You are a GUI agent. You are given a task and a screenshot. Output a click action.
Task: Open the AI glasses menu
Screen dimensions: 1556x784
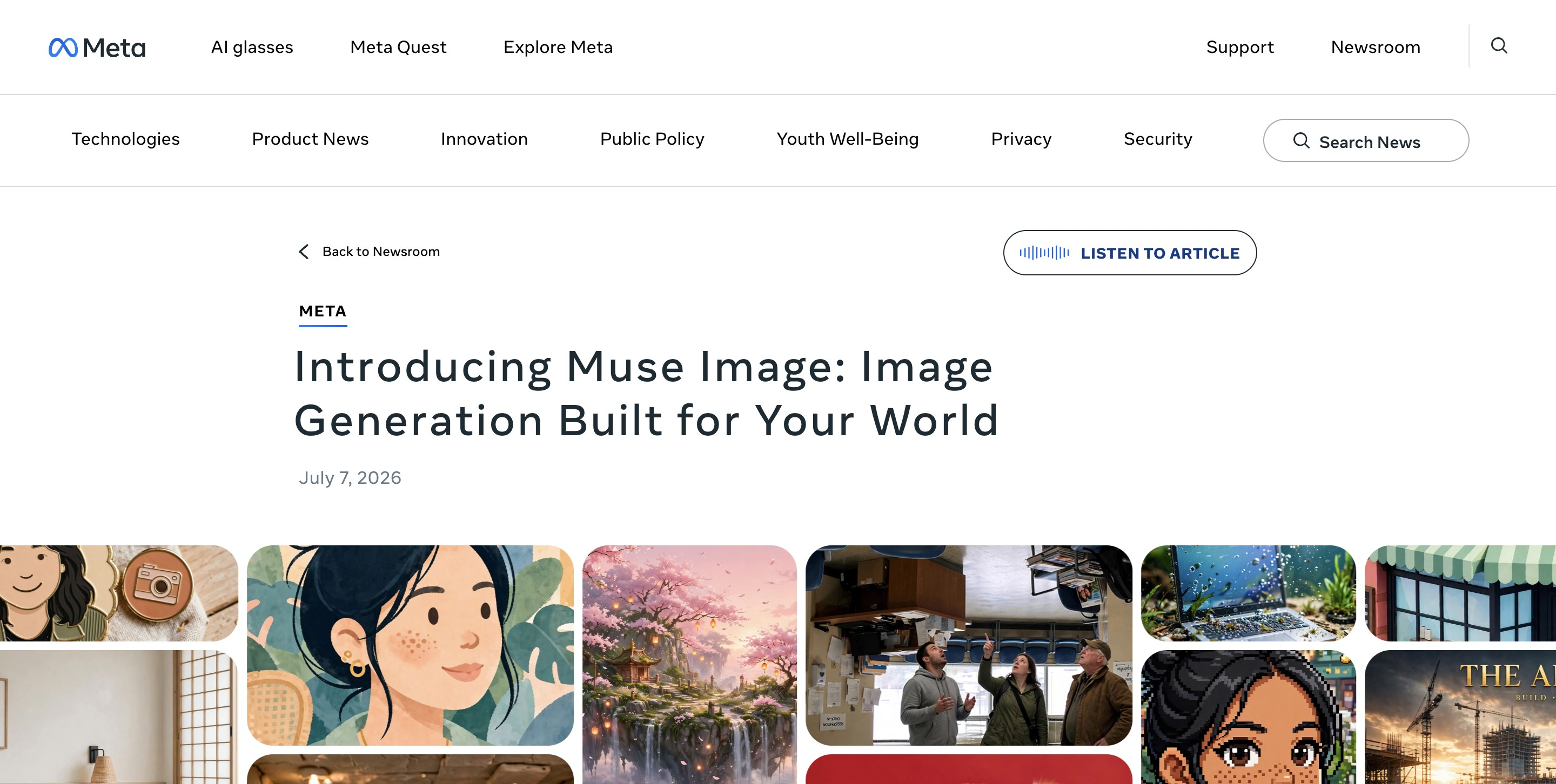pos(252,47)
